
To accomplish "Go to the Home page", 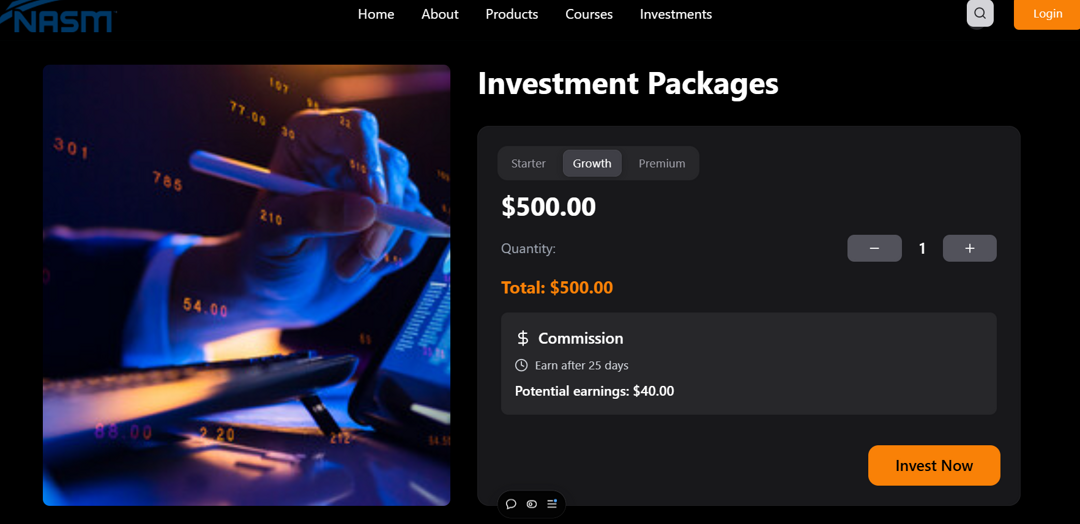I will coord(376,14).
